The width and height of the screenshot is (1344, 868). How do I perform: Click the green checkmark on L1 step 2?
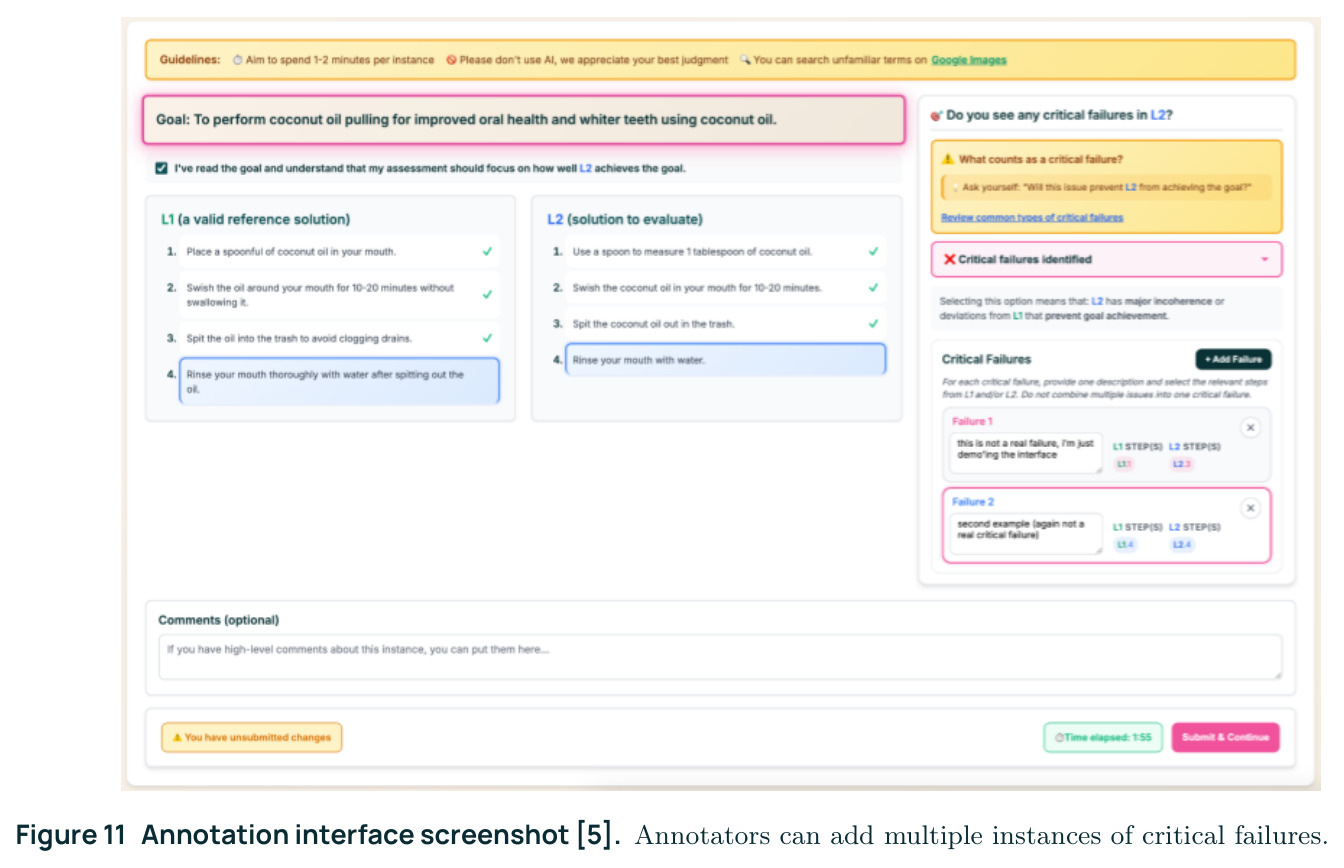(487, 295)
